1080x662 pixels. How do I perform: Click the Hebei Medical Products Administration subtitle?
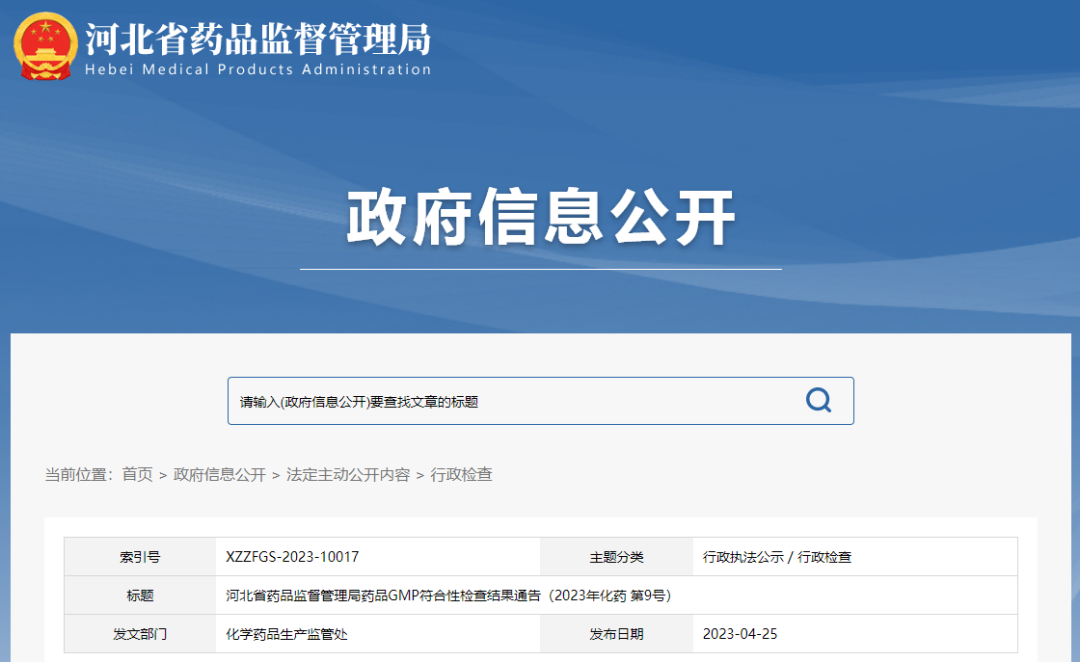pos(258,70)
